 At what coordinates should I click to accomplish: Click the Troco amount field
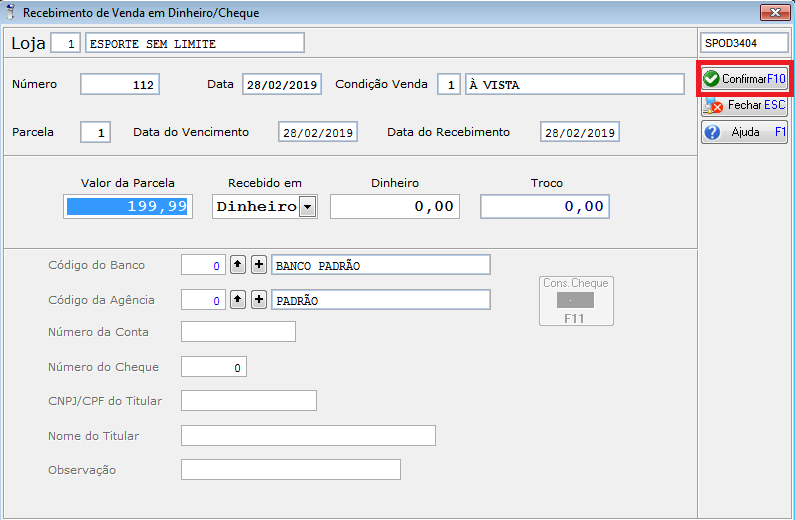pos(545,207)
